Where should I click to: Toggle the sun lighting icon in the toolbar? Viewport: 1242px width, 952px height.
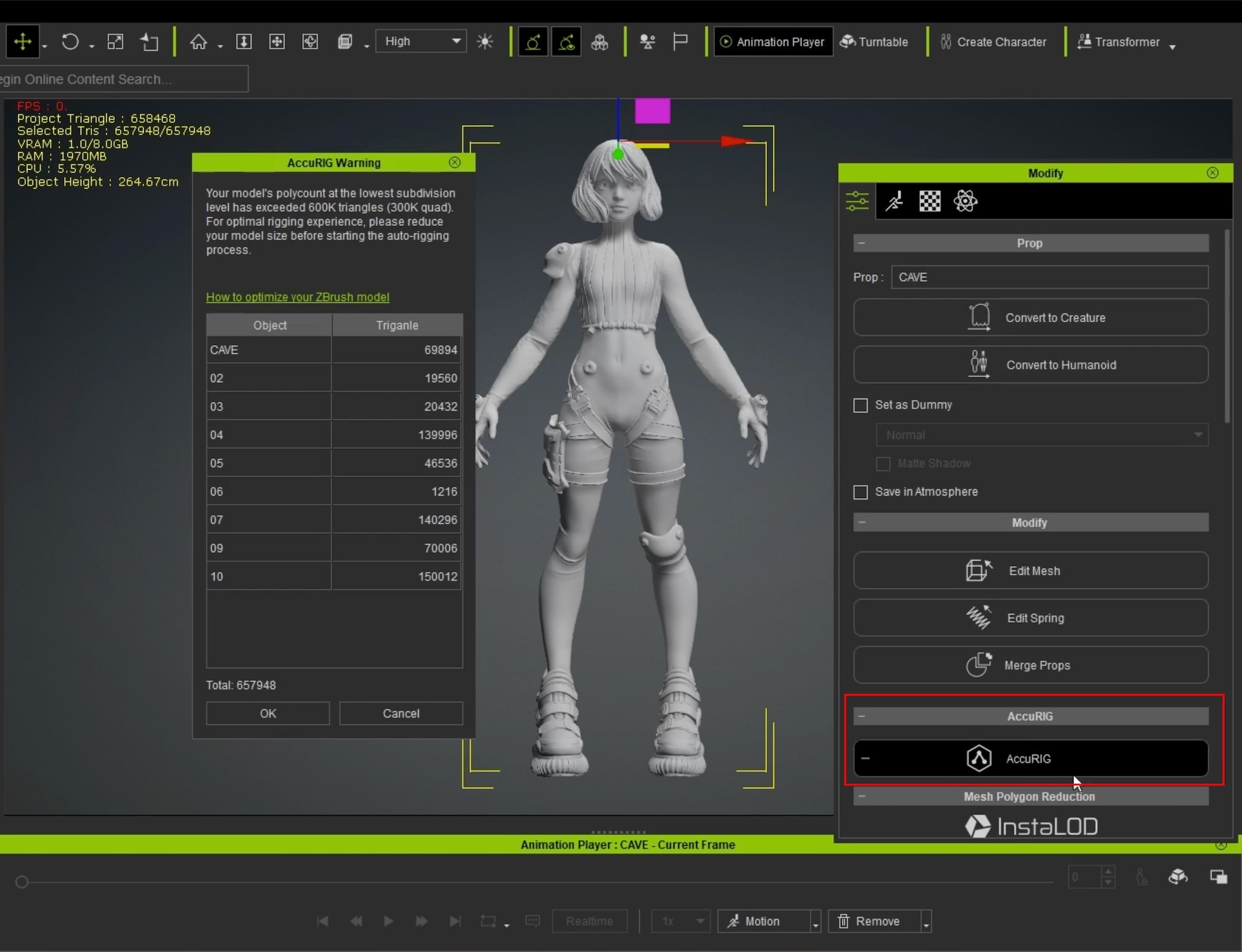point(485,42)
